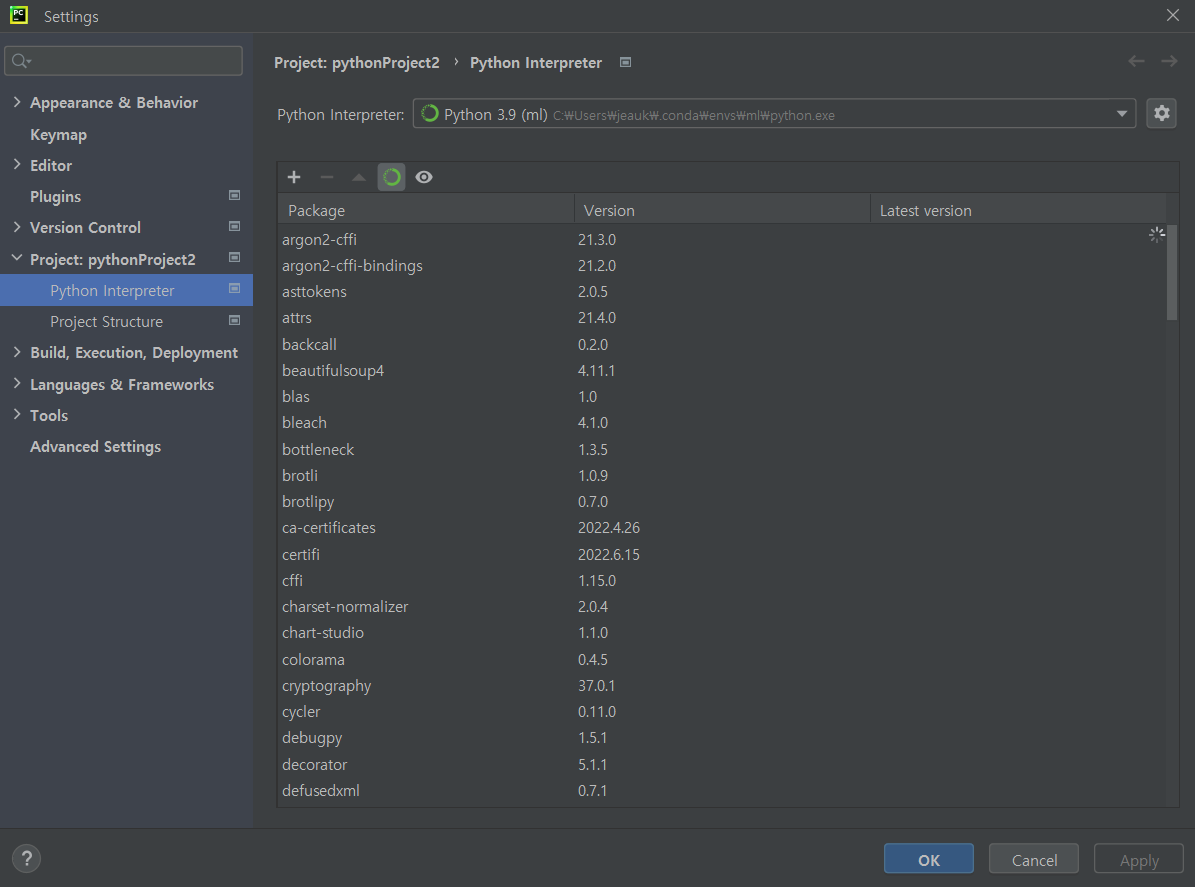This screenshot has height=887, width=1195.
Task: Click the Cancel button
Action: (x=1034, y=860)
